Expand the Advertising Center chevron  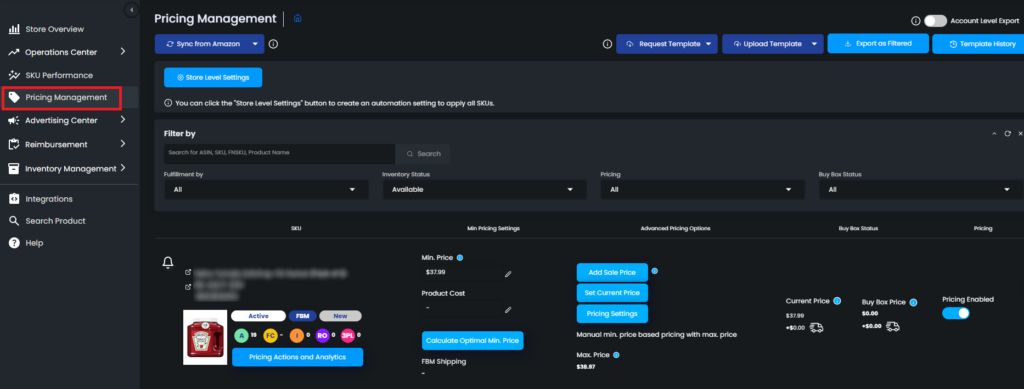(x=123, y=119)
